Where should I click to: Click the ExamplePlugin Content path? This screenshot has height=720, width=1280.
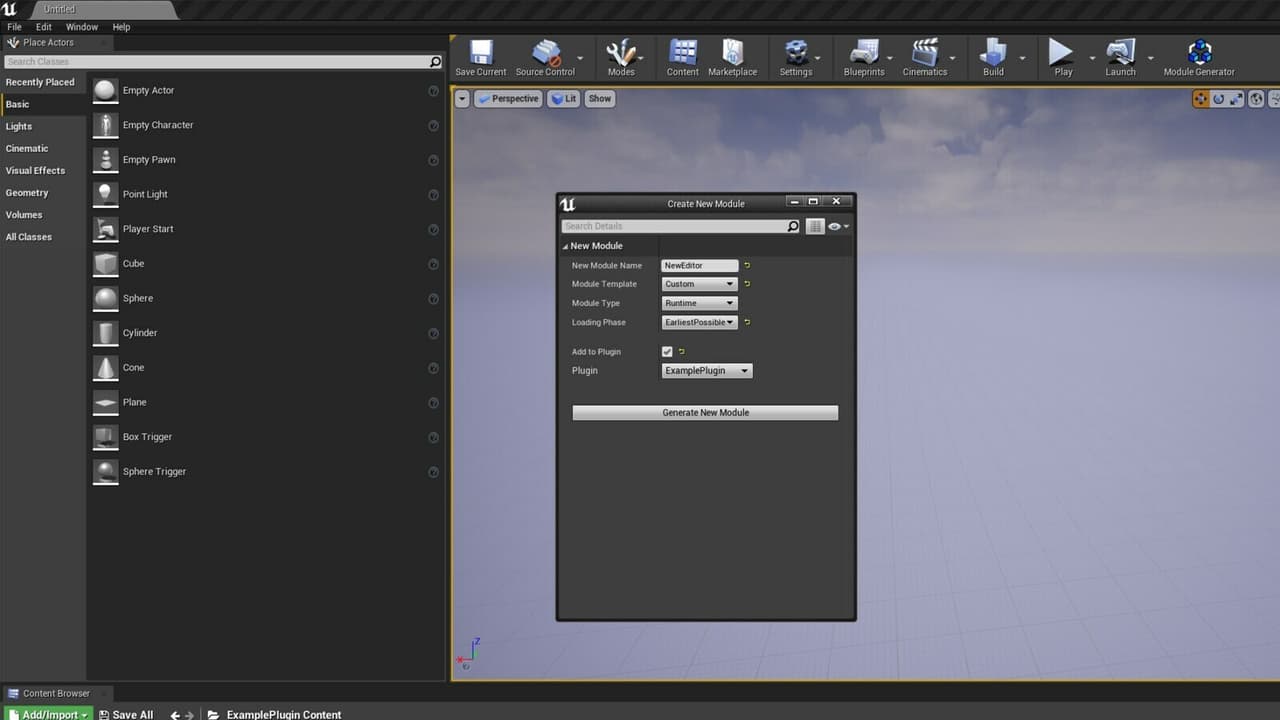[284, 714]
